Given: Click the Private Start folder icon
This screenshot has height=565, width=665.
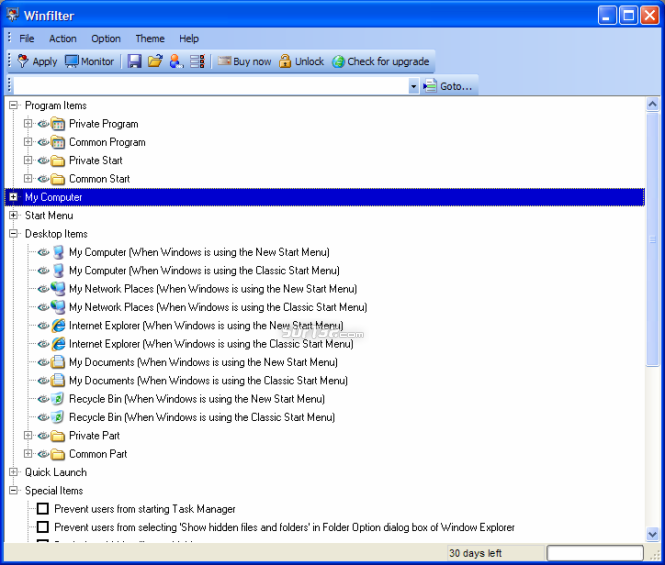Looking at the screenshot, I should click(58, 160).
